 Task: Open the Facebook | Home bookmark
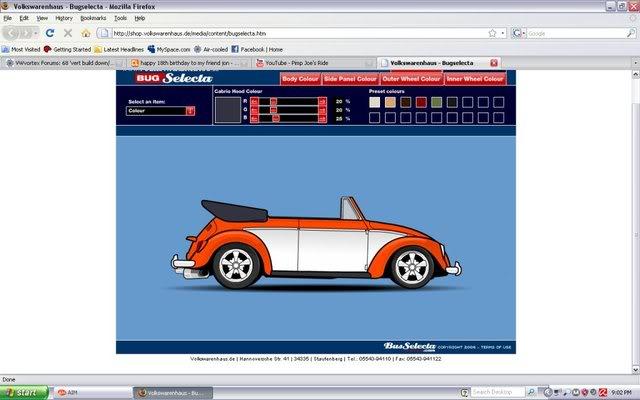pyautogui.click(x=257, y=49)
